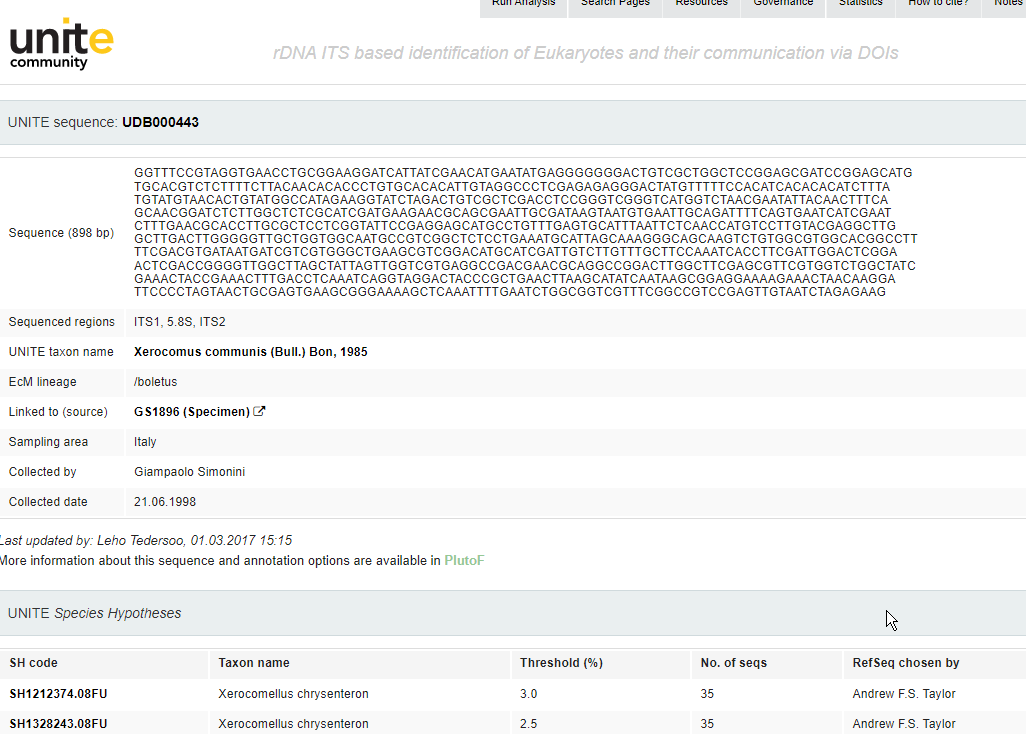Image resolution: width=1026 pixels, height=734 pixels.
Task: Open the Run Analysis menu tab
Action: [523, 5]
